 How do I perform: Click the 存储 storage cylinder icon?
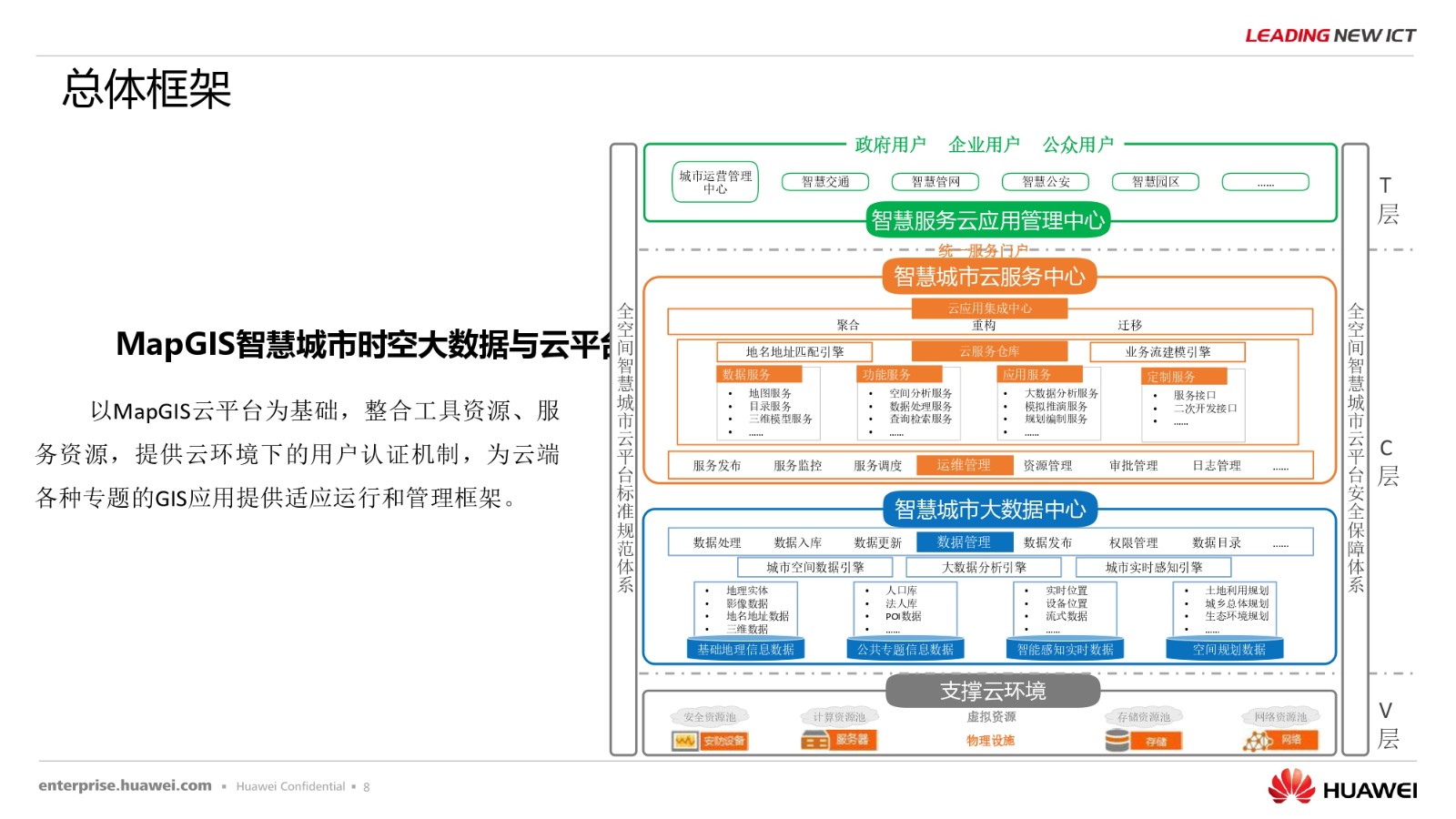click(x=1143, y=741)
